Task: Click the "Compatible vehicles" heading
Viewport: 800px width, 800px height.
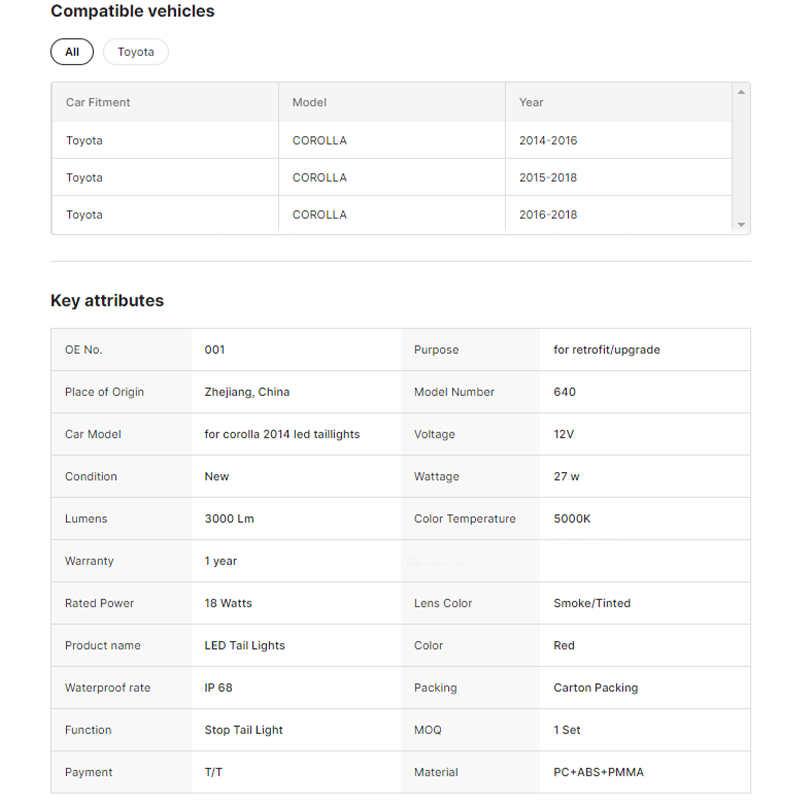Action: pos(132,12)
